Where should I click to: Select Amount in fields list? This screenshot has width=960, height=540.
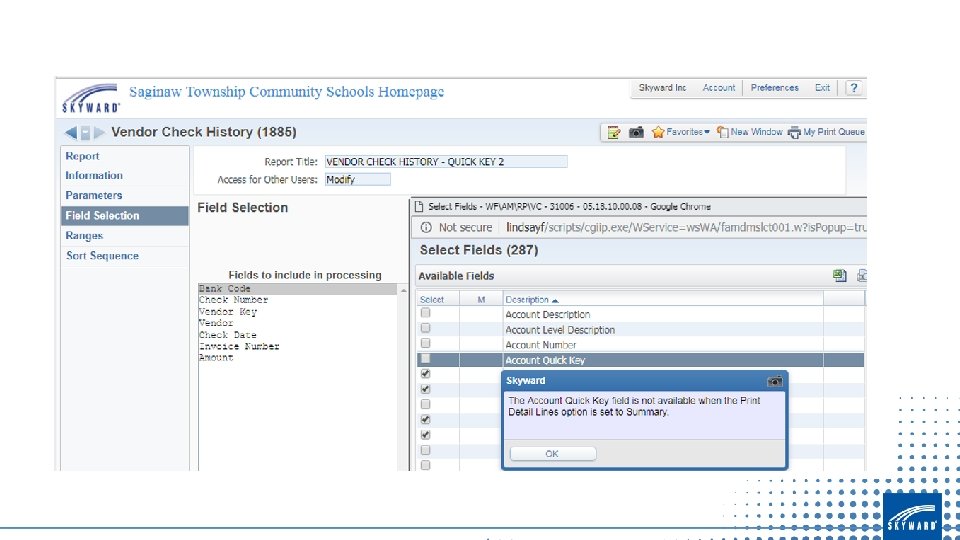pyautogui.click(x=216, y=358)
